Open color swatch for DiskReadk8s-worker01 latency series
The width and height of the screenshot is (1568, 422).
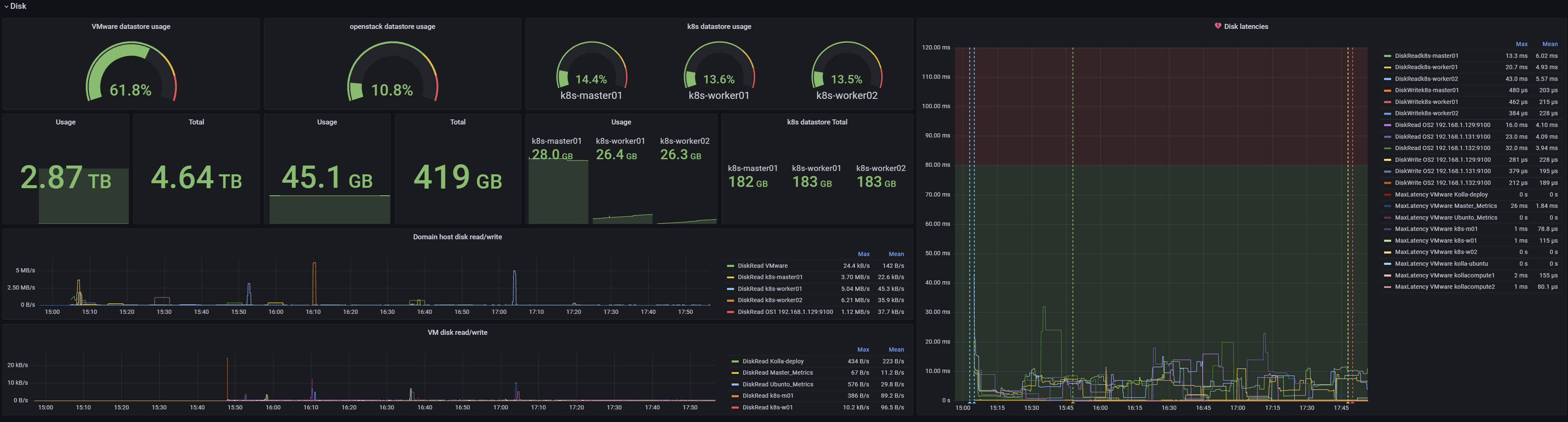(x=1387, y=67)
